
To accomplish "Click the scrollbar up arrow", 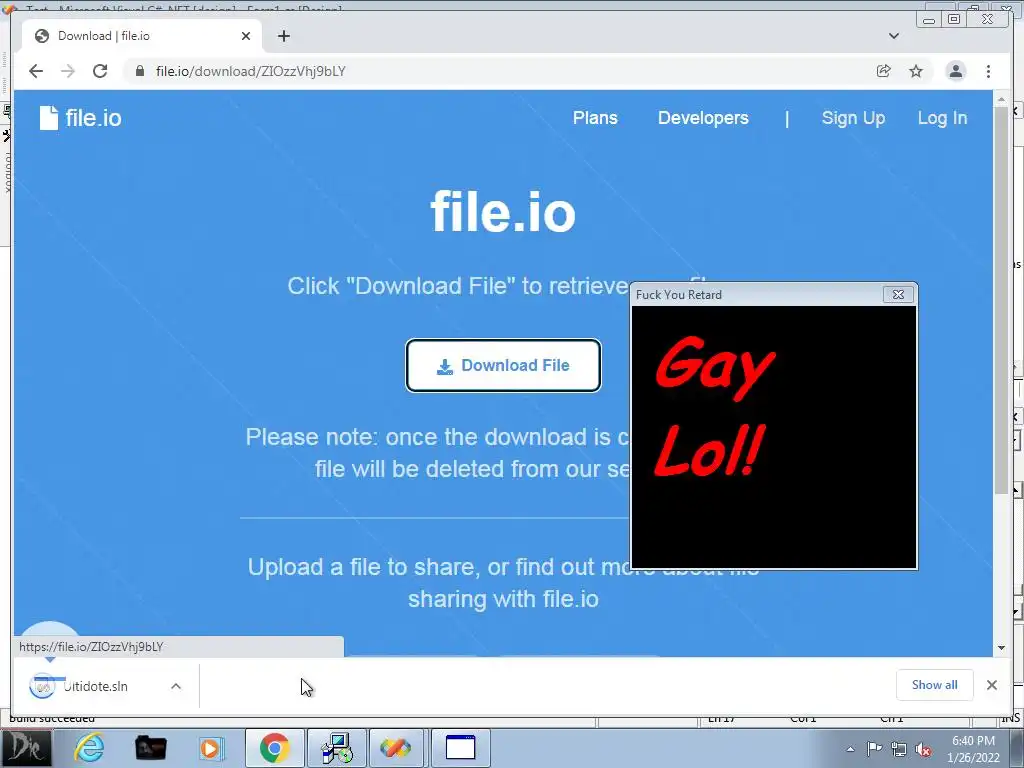I will (x=1001, y=99).
